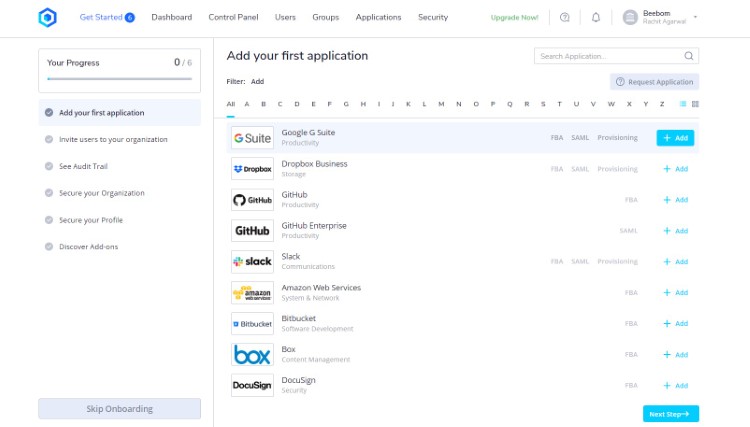750x427 pixels.
Task: Click the search magnifier icon
Action: (x=688, y=56)
